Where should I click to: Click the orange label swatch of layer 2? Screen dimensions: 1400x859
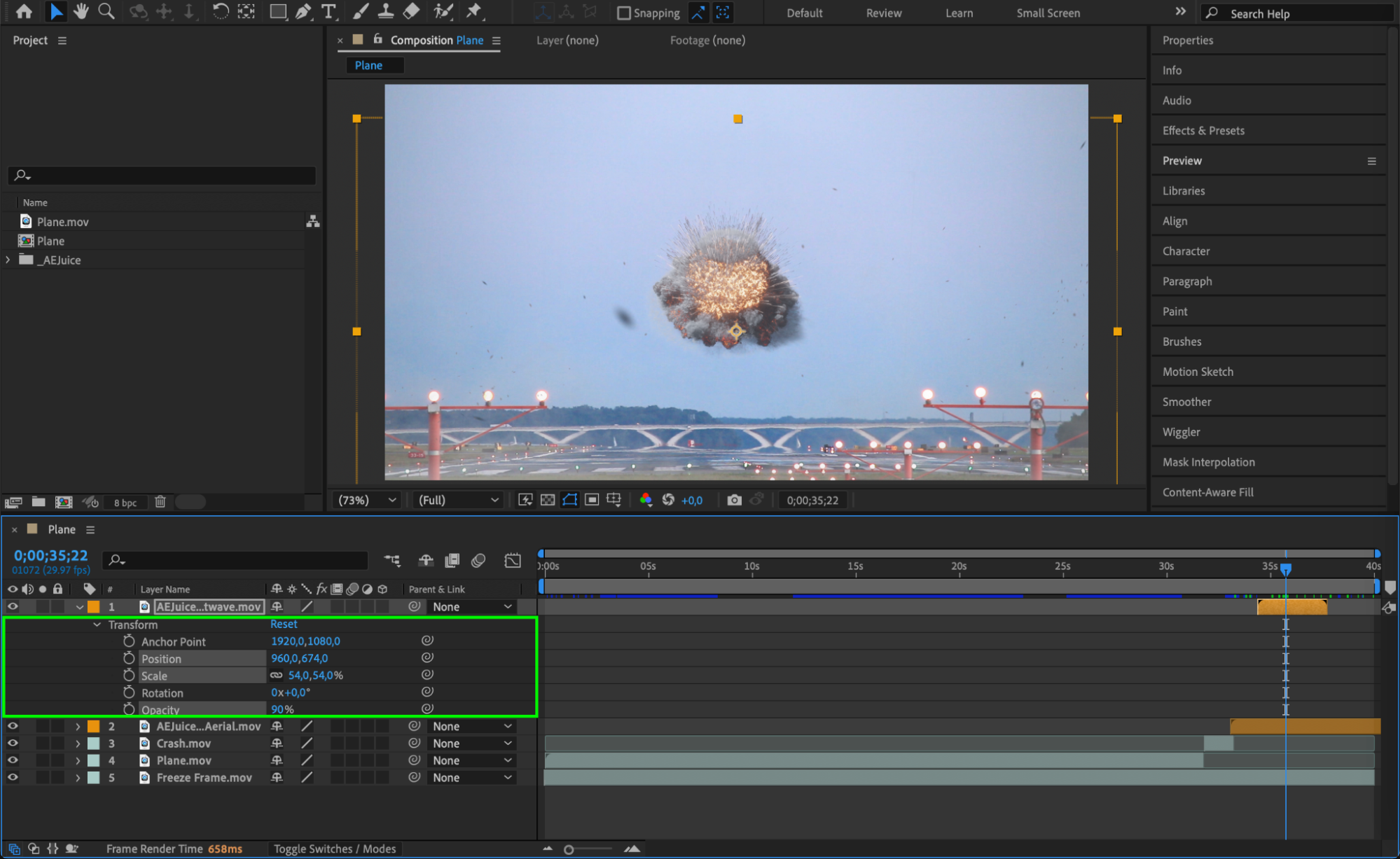[x=93, y=727]
